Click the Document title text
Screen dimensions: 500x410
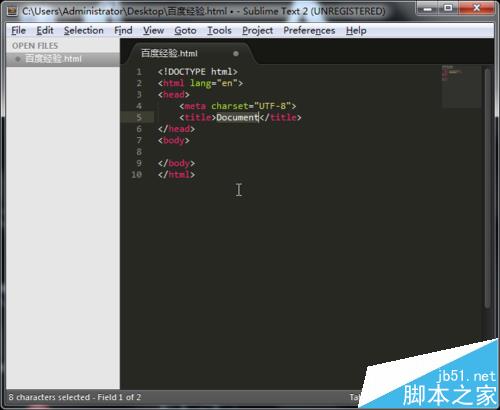[x=237, y=117]
